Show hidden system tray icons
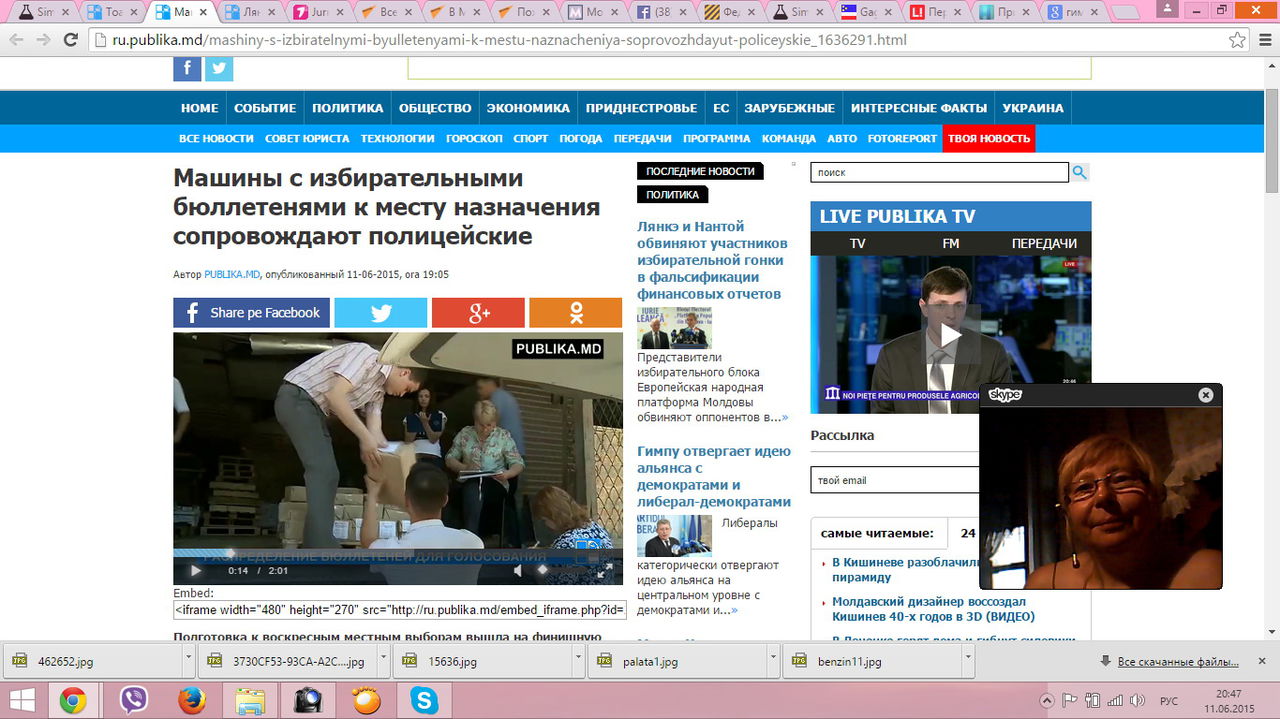Viewport: 1280px width, 719px height. [1047, 700]
